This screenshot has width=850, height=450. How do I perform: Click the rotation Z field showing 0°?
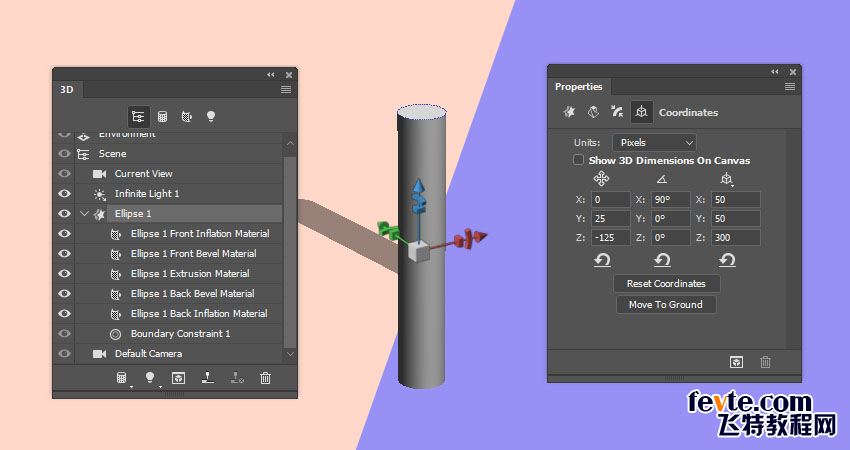[x=671, y=237]
